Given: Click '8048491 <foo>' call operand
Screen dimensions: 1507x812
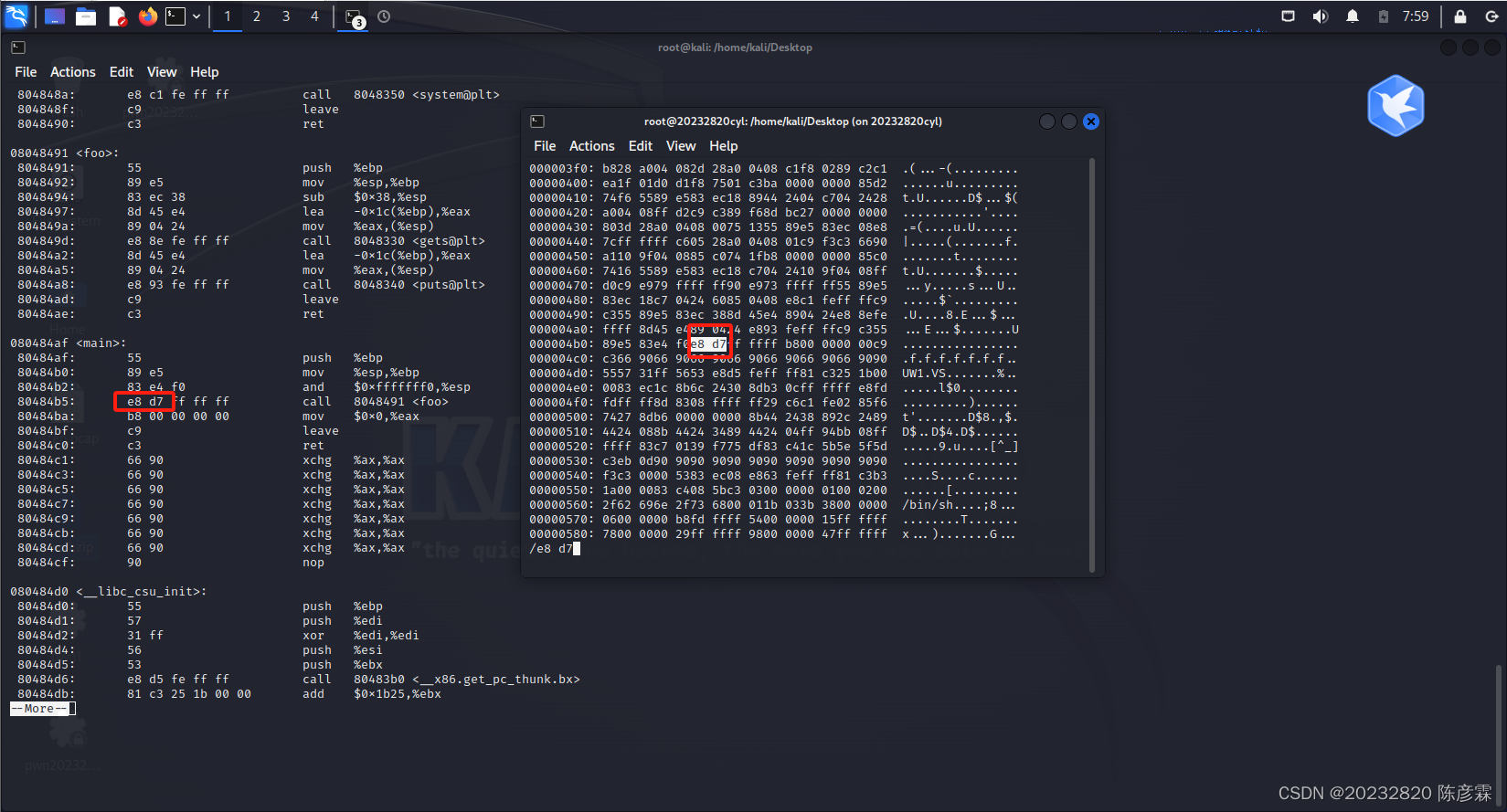Looking at the screenshot, I should pos(401,402).
